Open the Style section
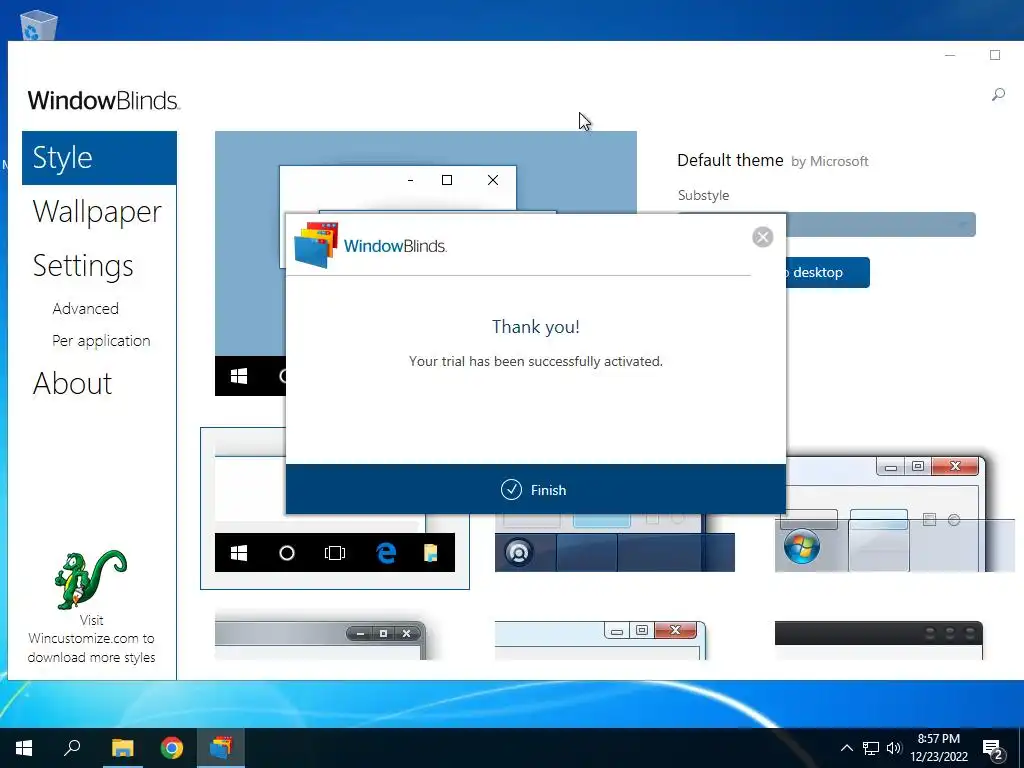The height and width of the screenshot is (768, 1024). tap(99, 158)
